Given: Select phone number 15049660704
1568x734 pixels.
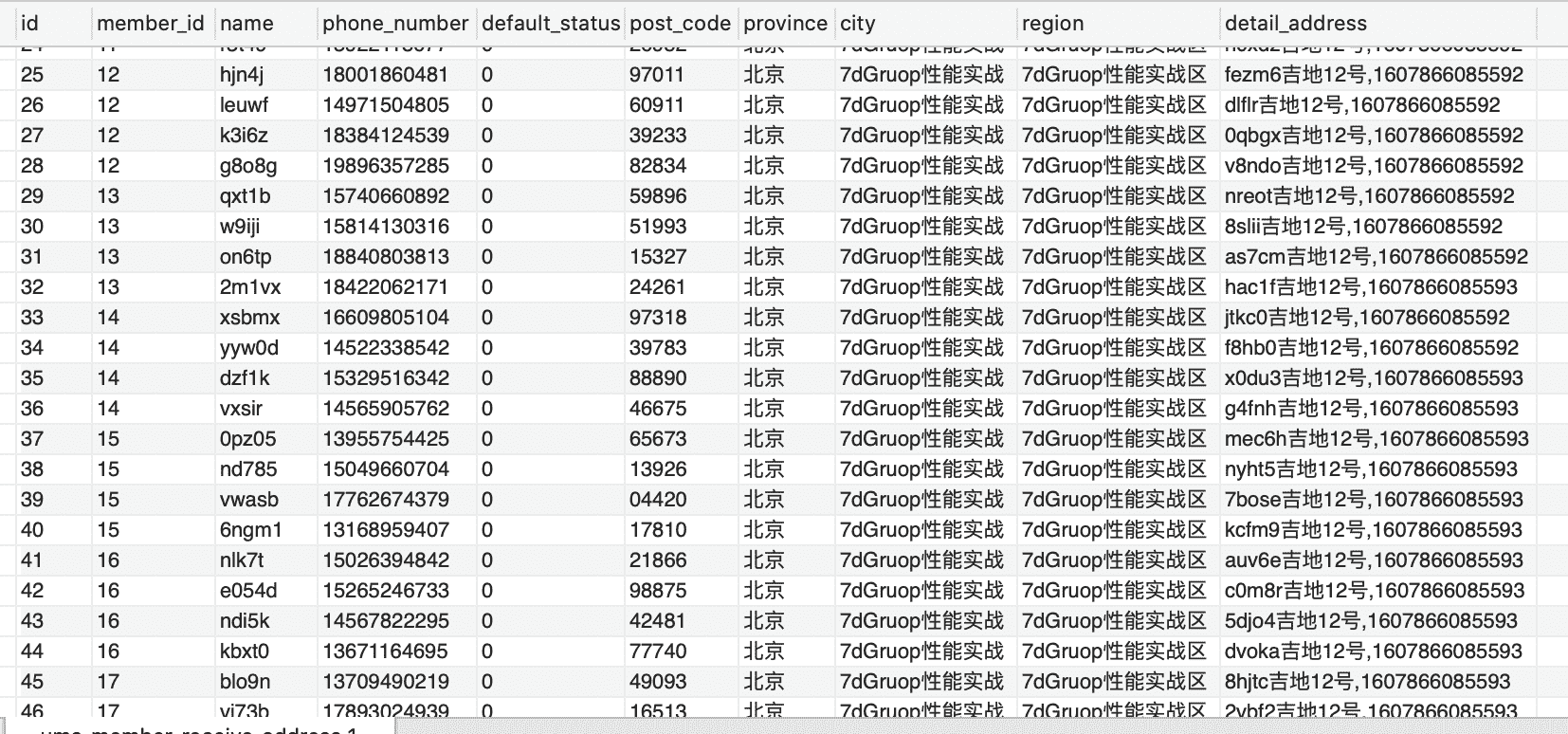Looking at the screenshot, I should tap(386, 469).
